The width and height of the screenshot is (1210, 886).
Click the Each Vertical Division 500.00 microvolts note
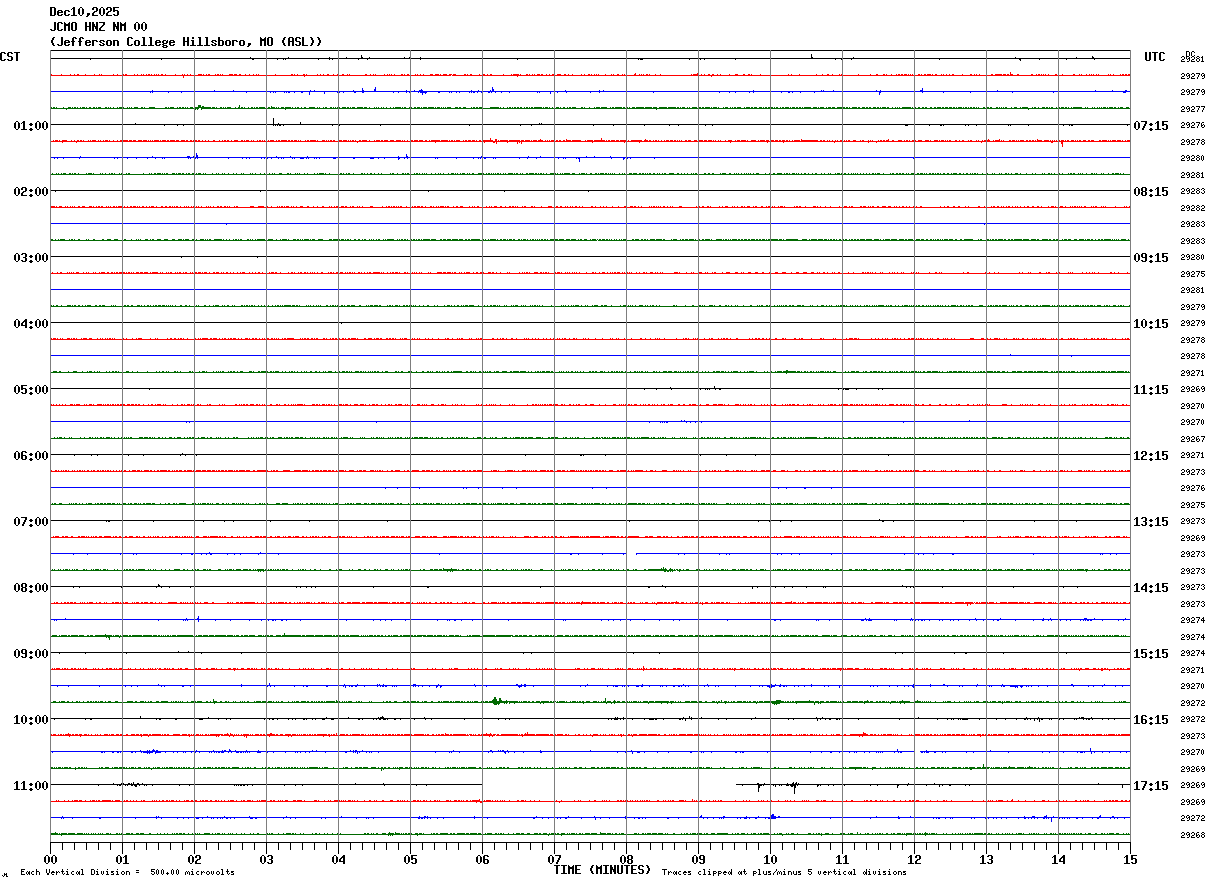pos(127,873)
